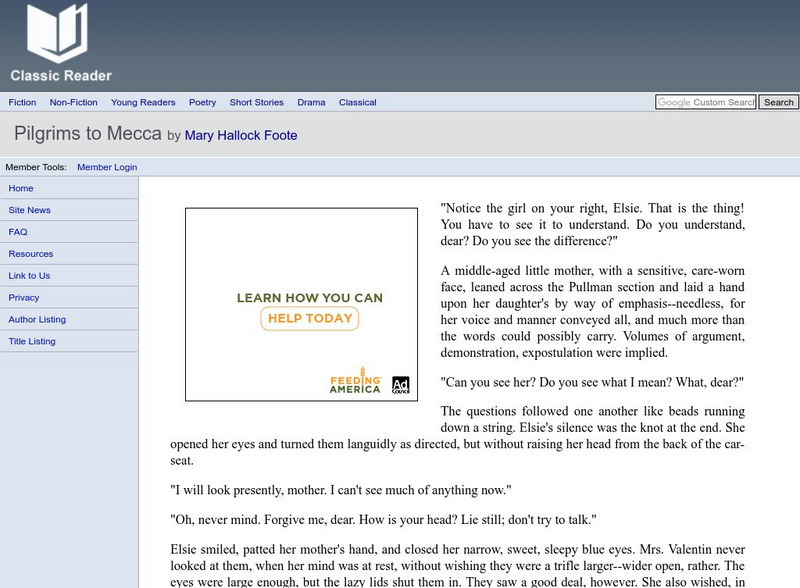
Task: Click inside the Google Custom Search box
Action: (704, 102)
